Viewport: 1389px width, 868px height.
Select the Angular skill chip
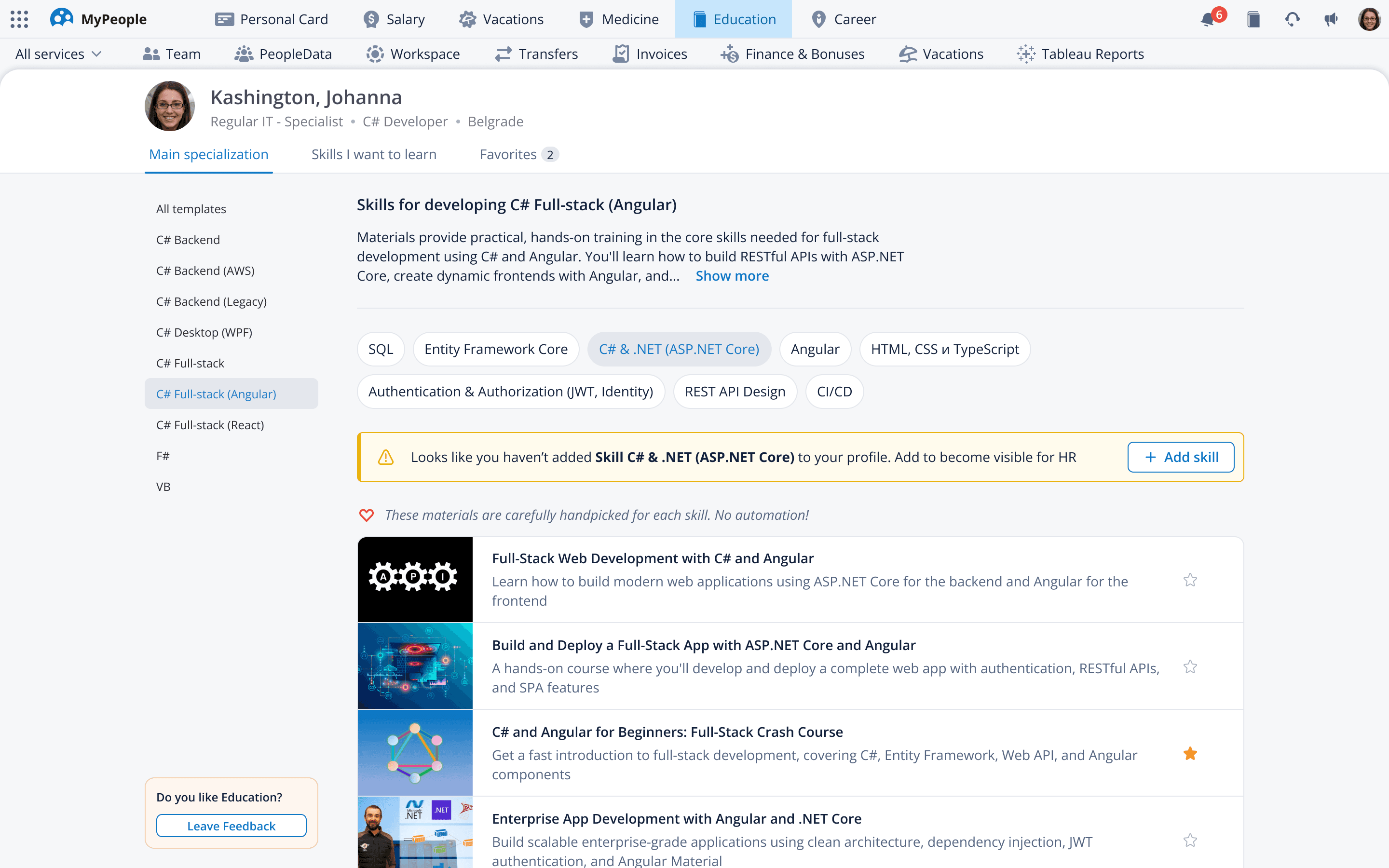pyautogui.click(x=815, y=349)
